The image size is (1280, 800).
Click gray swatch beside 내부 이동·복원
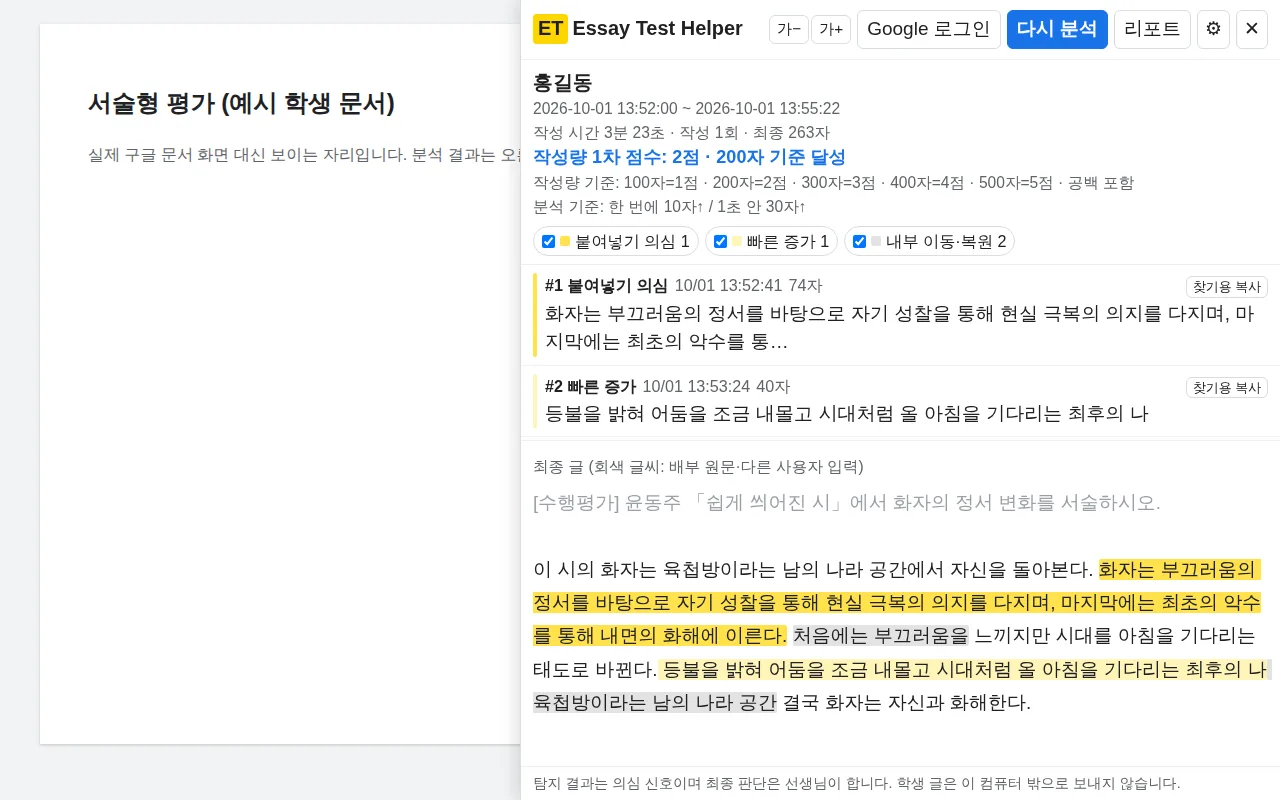876,241
